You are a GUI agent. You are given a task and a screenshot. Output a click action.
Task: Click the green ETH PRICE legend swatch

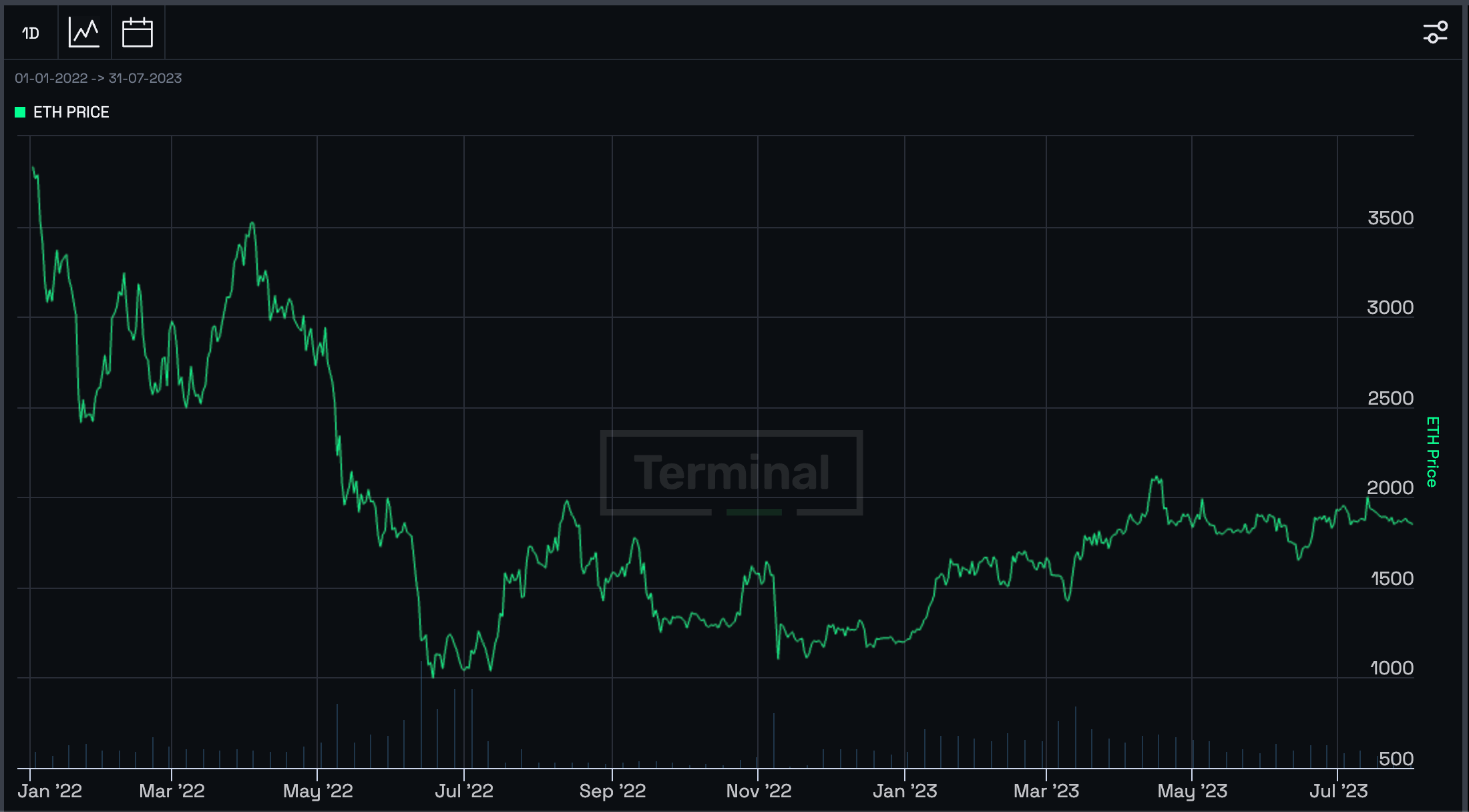coord(20,112)
